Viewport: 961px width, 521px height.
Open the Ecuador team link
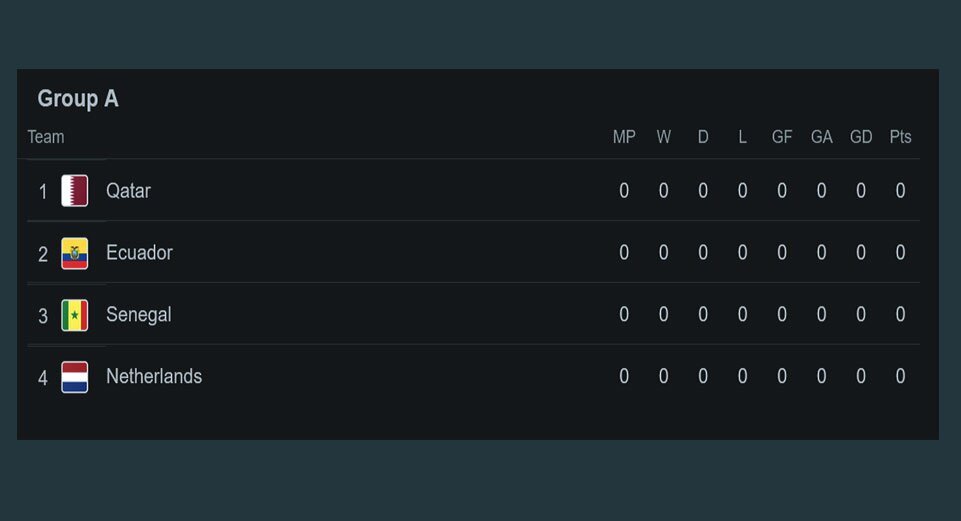point(139,253)
